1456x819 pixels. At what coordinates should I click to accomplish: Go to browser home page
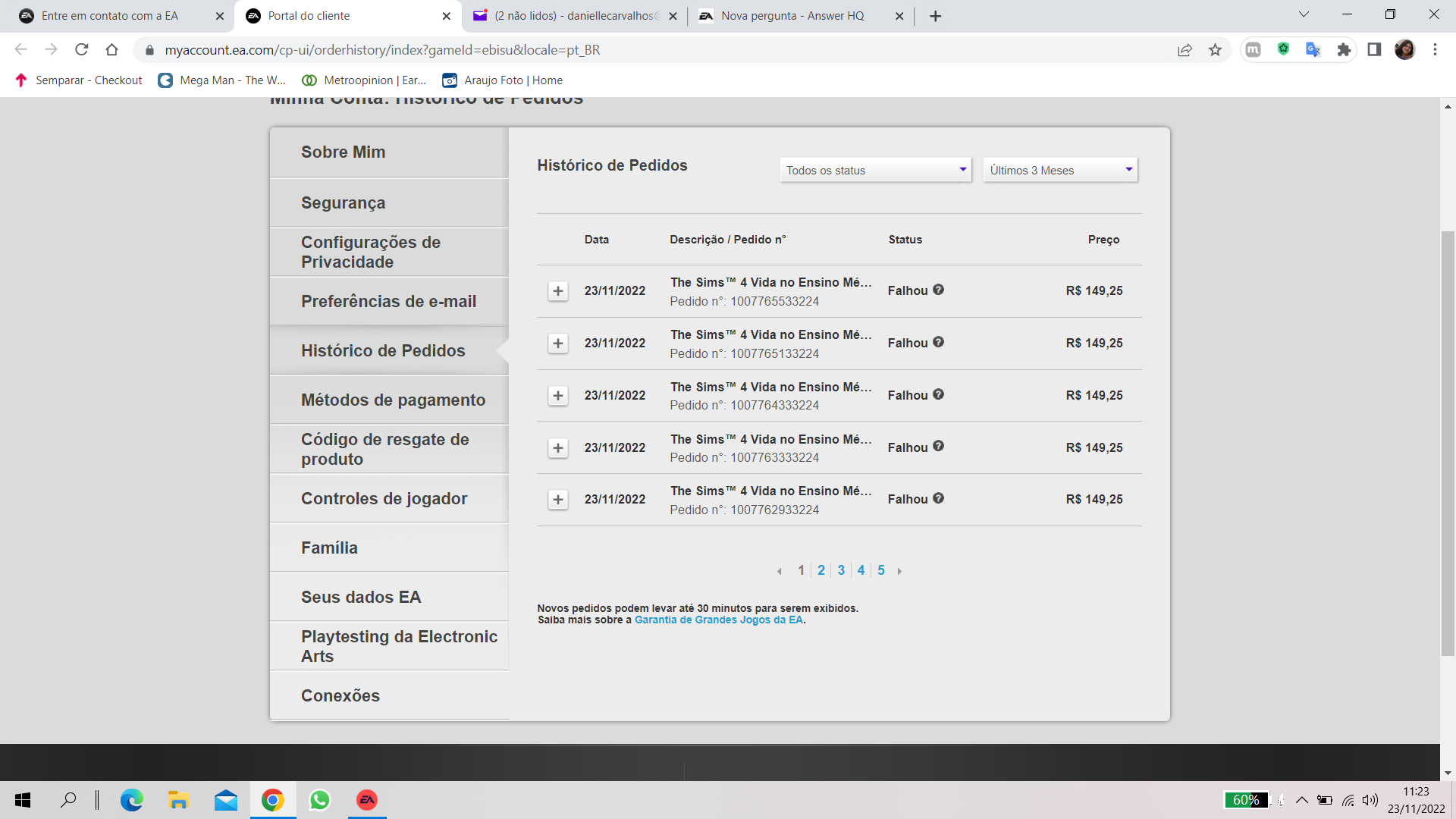click(x=112, y=50)
